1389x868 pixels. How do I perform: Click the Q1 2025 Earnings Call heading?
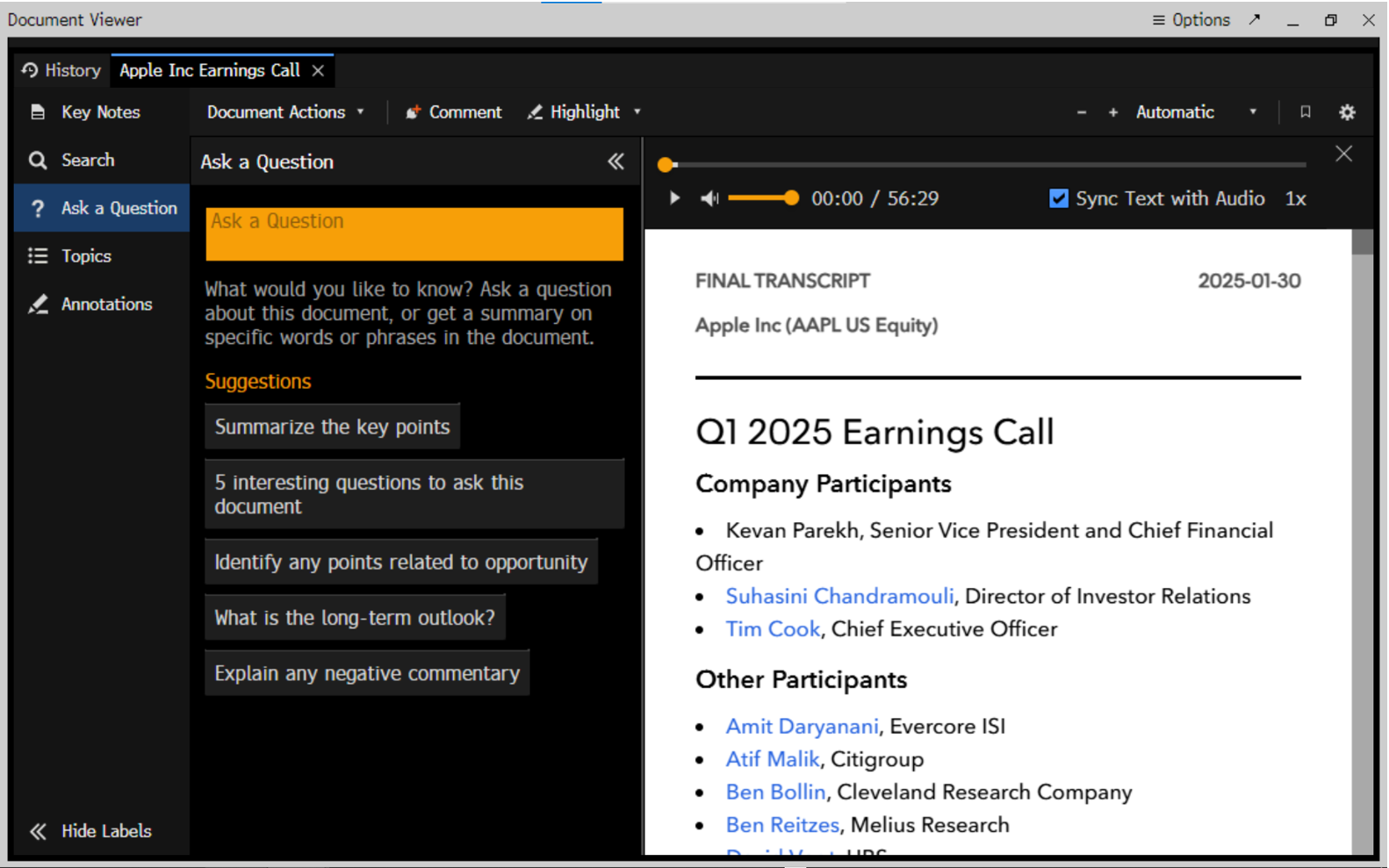coord(874,432)
